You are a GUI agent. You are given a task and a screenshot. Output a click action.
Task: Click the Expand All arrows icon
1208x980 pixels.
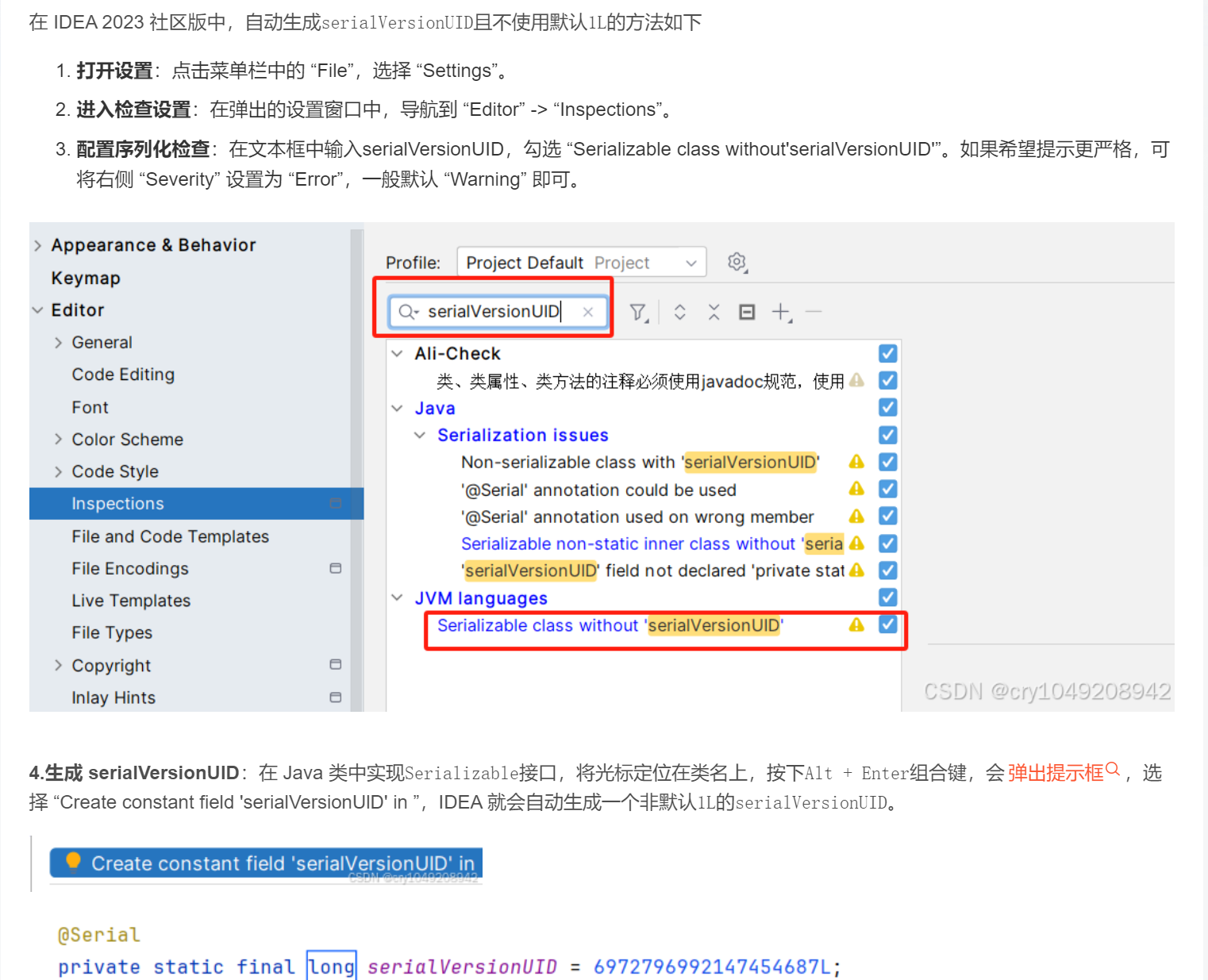pos(679,312)
